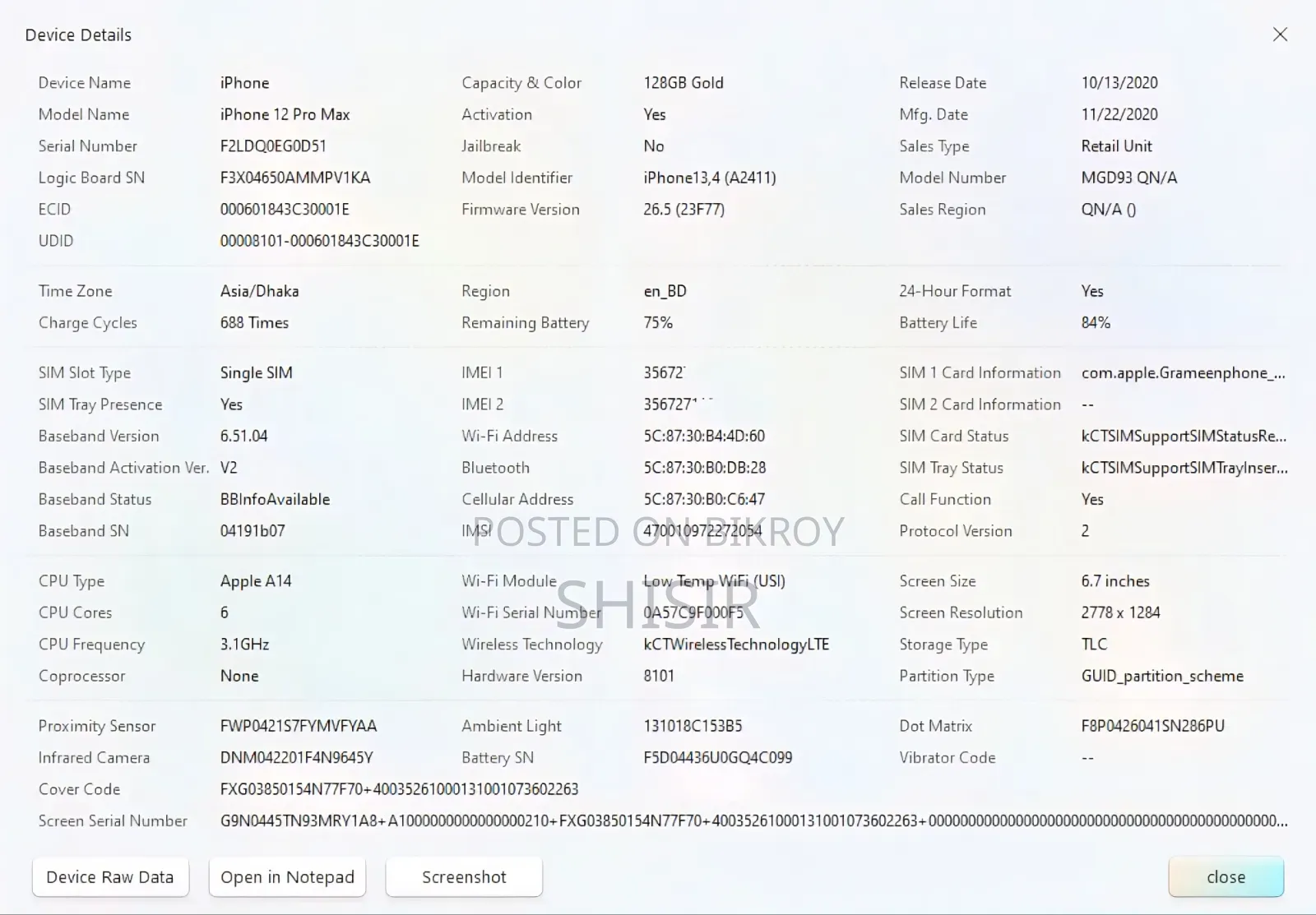Screen dimensions: 1316x915
Task: Select the CPU frequency value 3.1GHz
Action: (x=244, y=645)
